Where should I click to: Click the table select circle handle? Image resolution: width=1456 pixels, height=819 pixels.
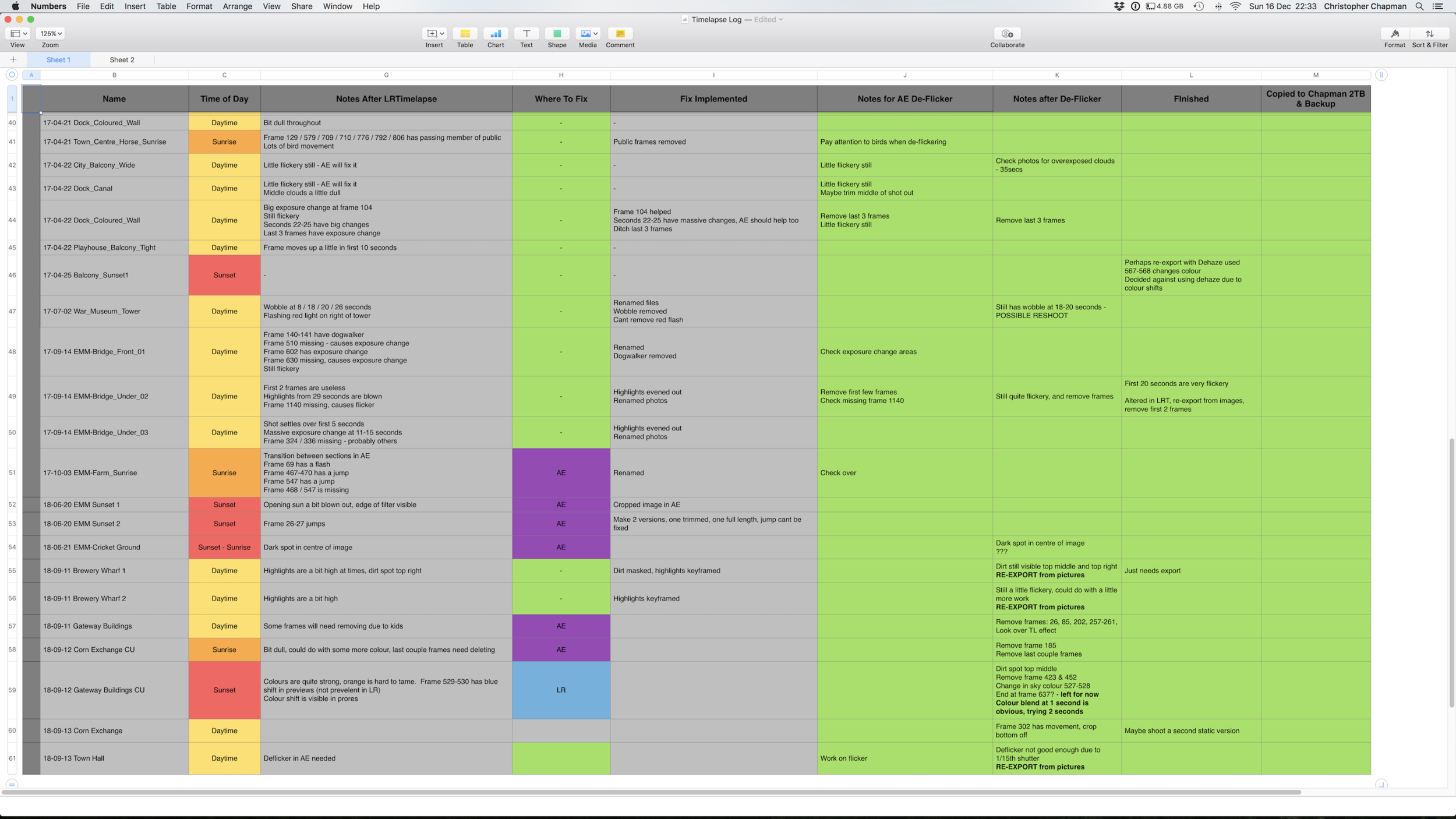click(12, 75)
